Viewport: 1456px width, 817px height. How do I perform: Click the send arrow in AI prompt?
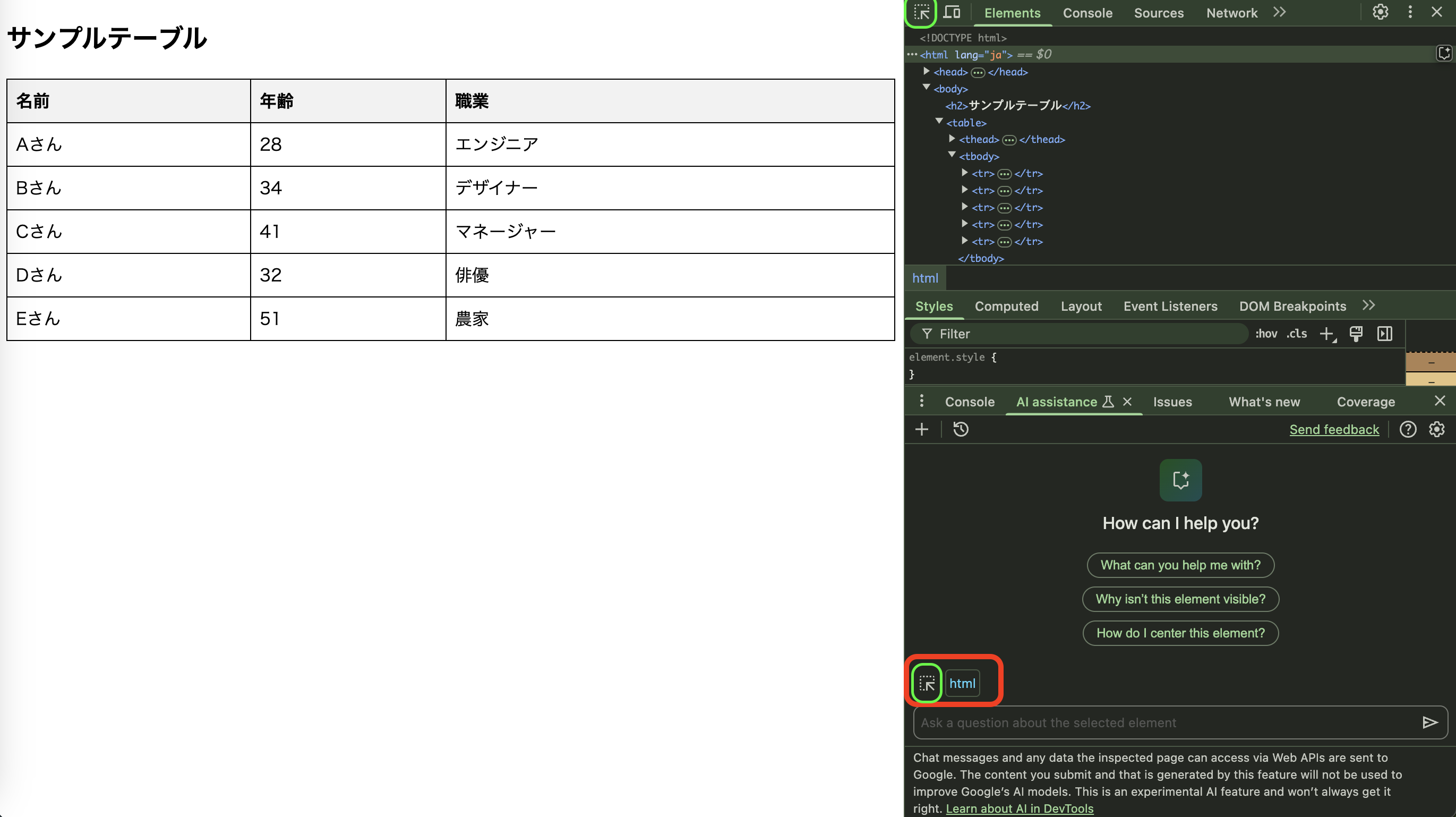point(1430,722)
